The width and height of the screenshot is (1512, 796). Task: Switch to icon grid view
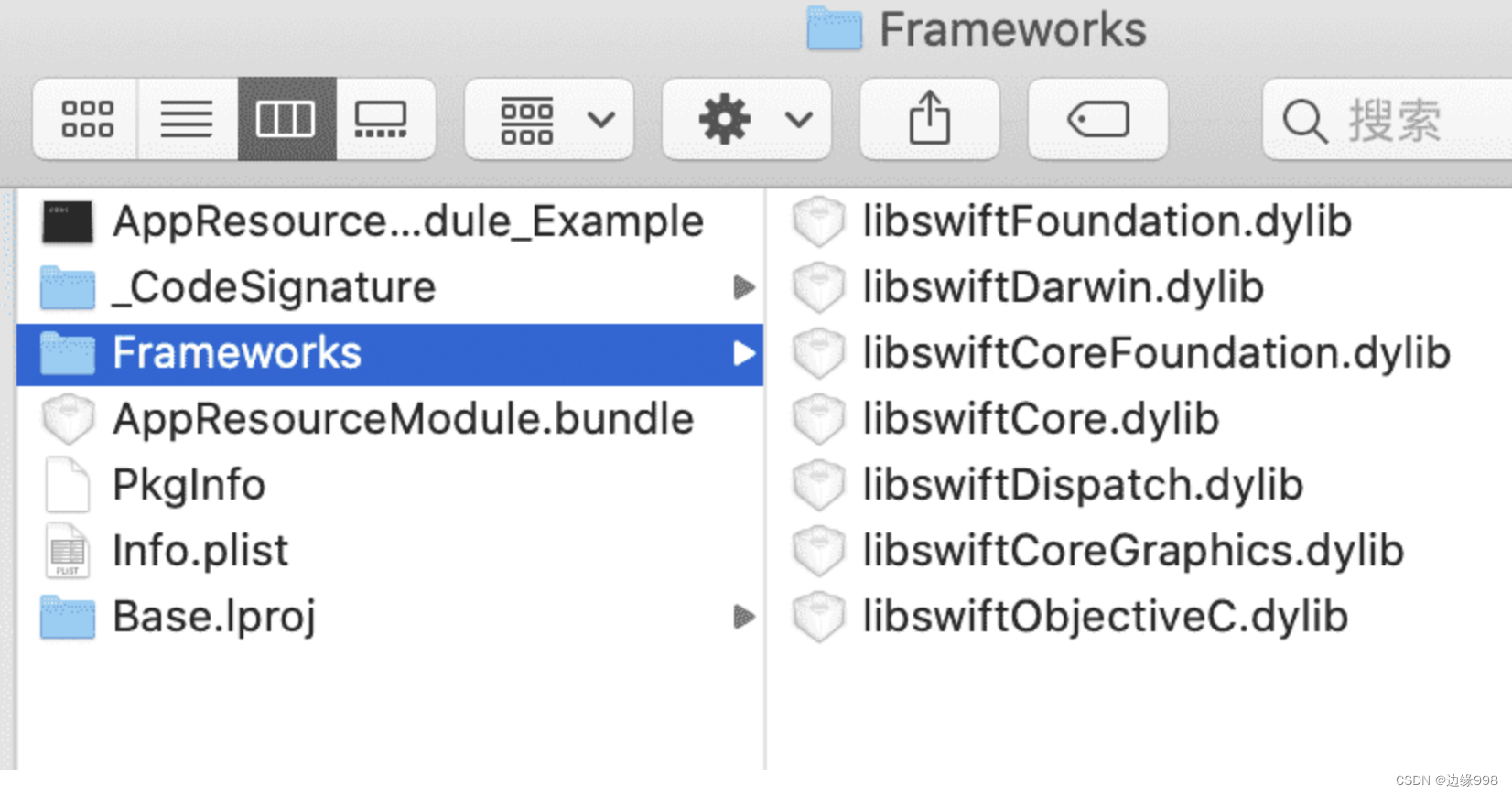87,119
